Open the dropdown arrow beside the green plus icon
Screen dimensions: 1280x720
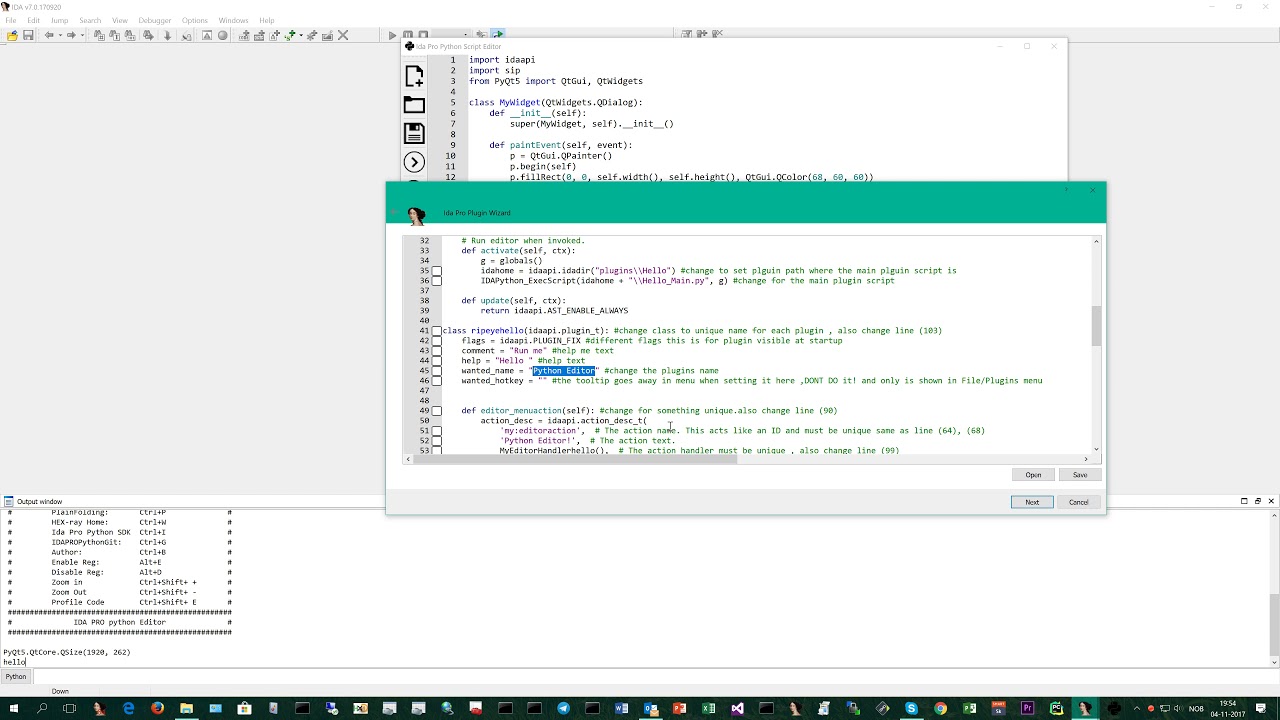300,35
